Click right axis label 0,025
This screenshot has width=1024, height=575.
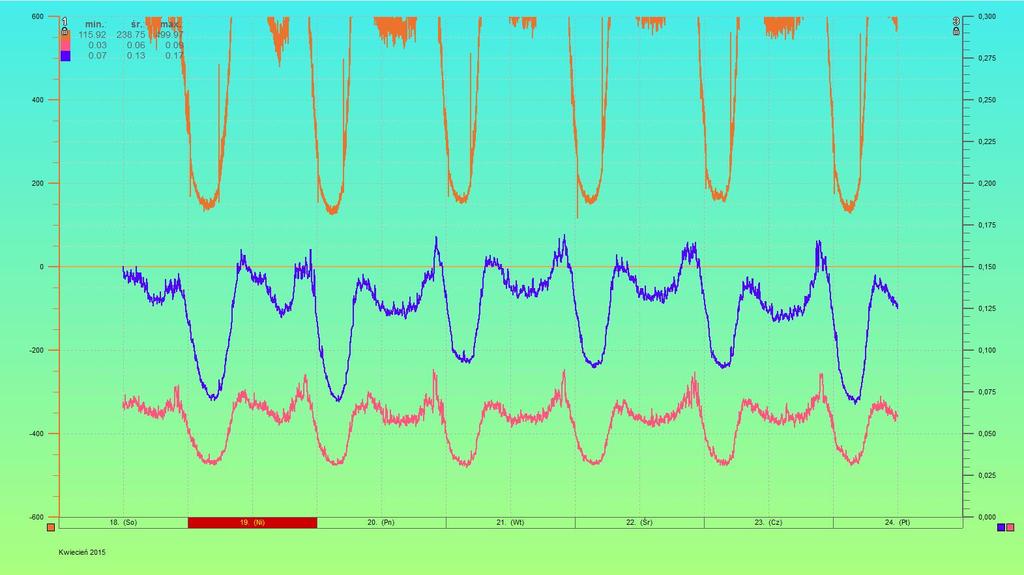987,476
